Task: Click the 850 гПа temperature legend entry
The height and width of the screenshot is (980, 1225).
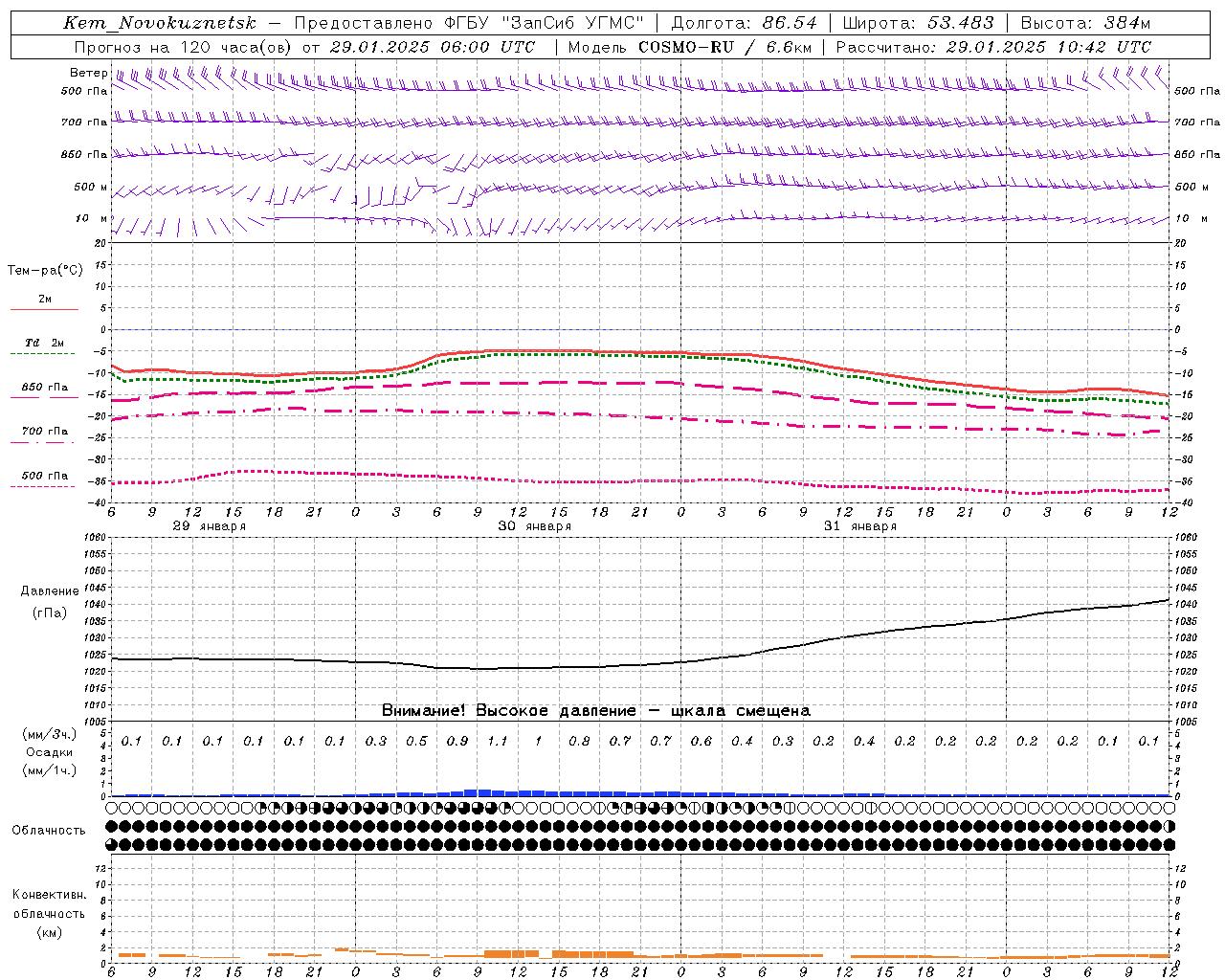Action: (45, 388)
